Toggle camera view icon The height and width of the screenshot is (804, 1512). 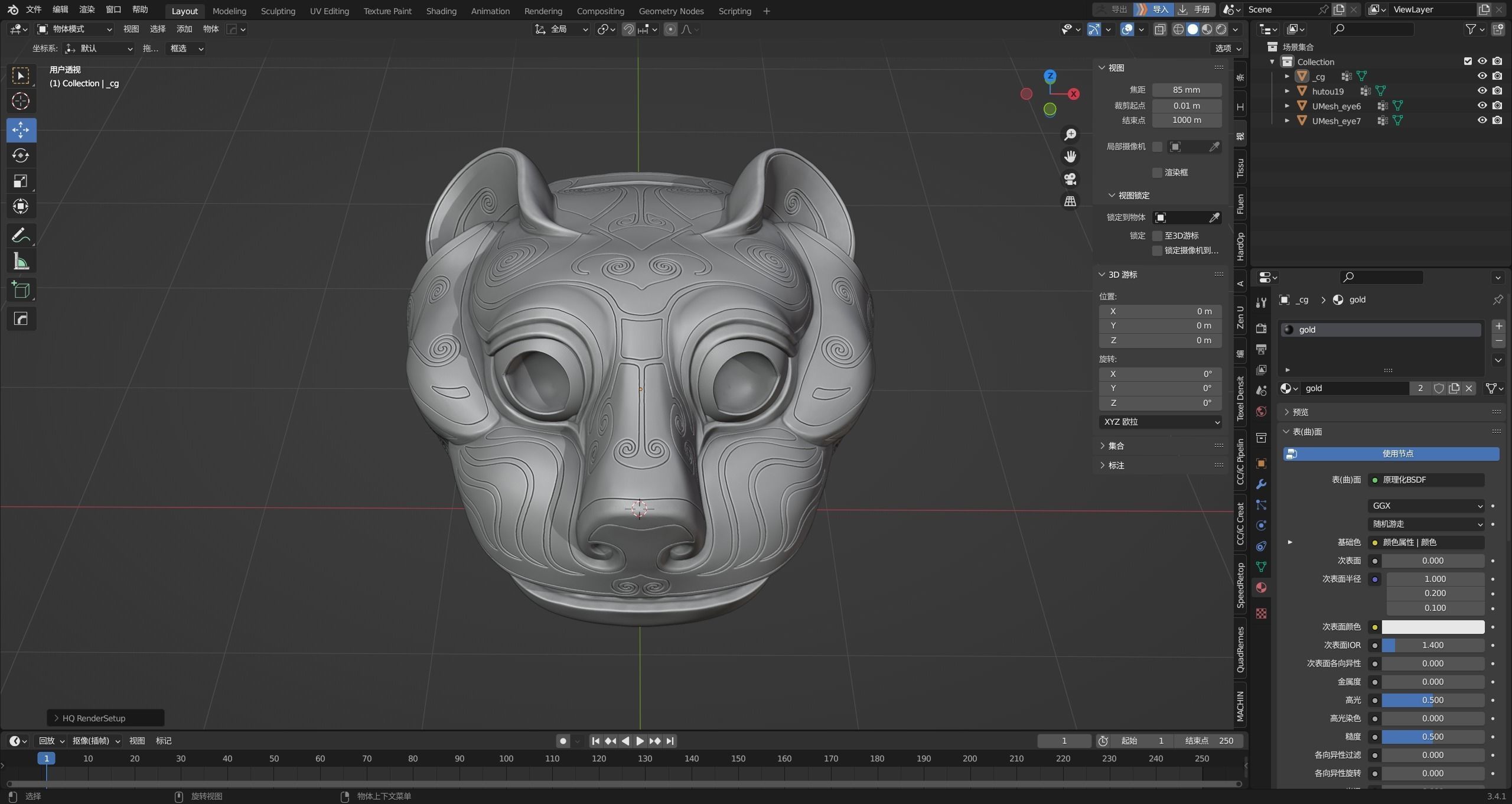[1070, 179]
